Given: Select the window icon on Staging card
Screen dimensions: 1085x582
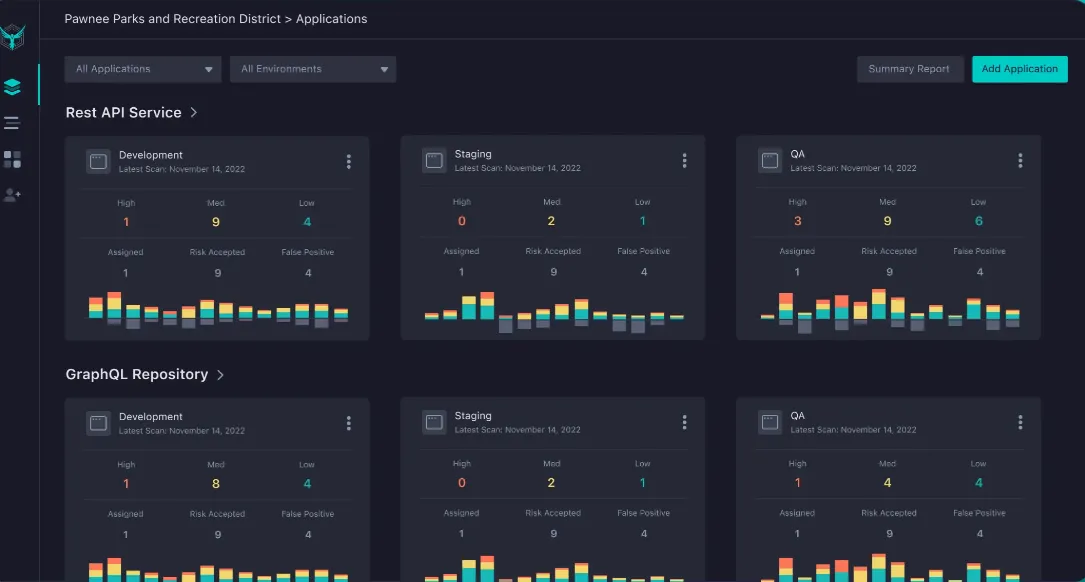Looking at the screenshot, I should [x=434, y=160].
